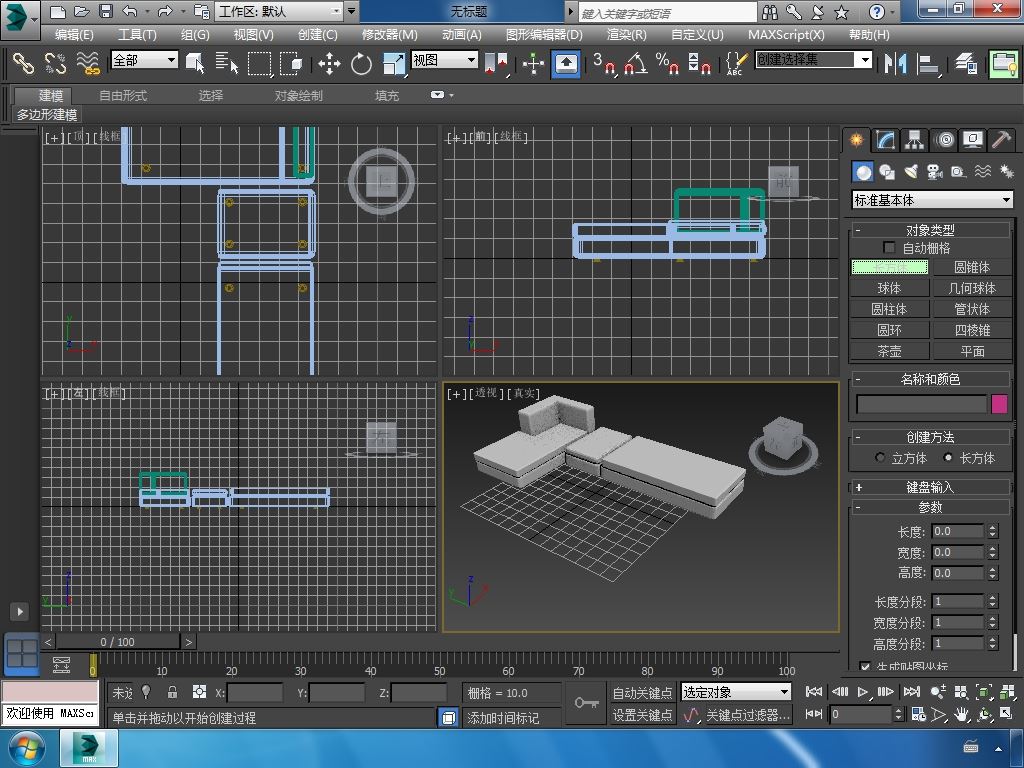Image resolution: width=1024 pixels, height=768 pixels.
Task: Click the 茶壶 object button
Action: [x=889, y=351]
